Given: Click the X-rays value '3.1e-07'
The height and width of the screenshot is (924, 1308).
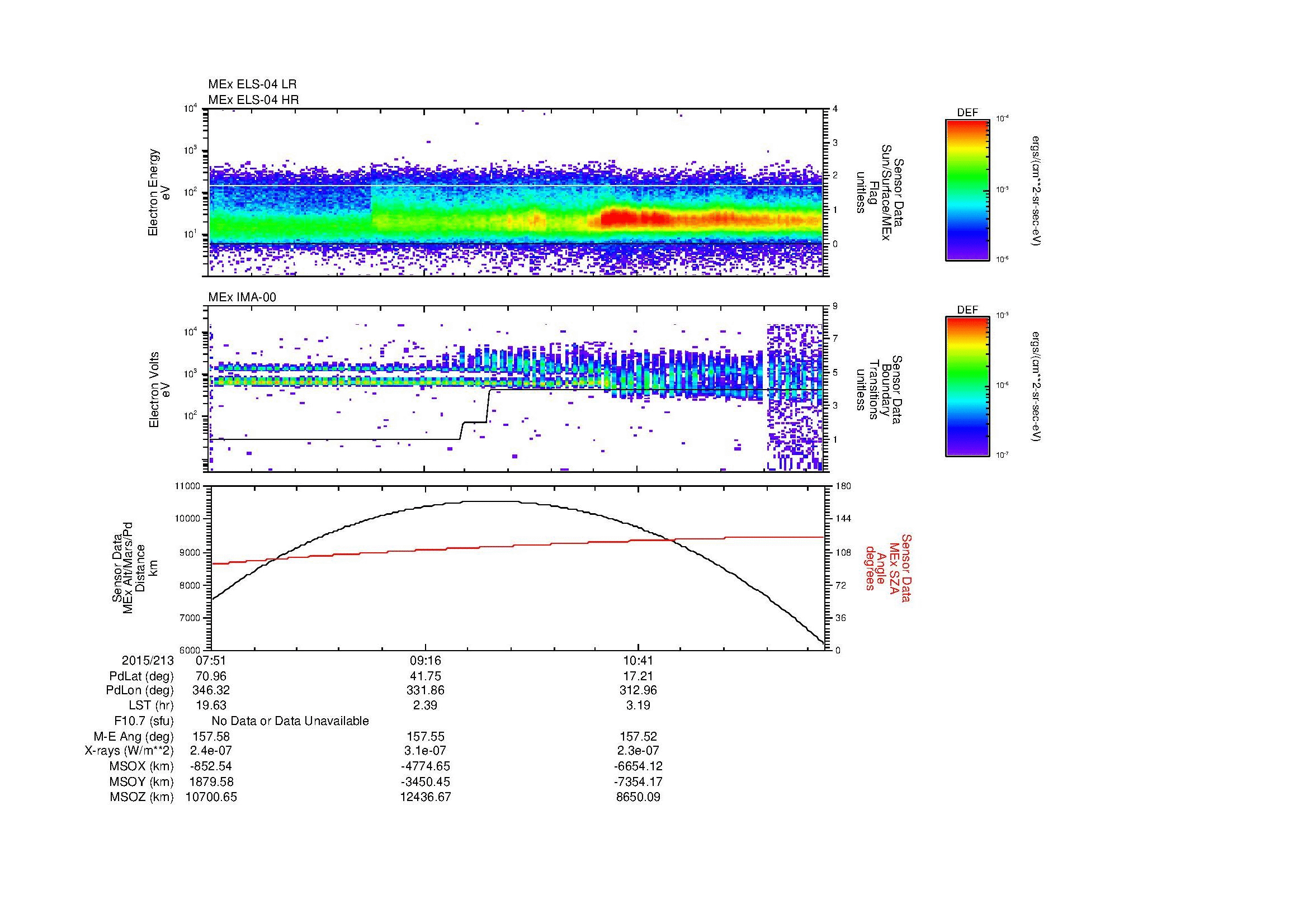Looking at the screenshot, I should 425,751.
